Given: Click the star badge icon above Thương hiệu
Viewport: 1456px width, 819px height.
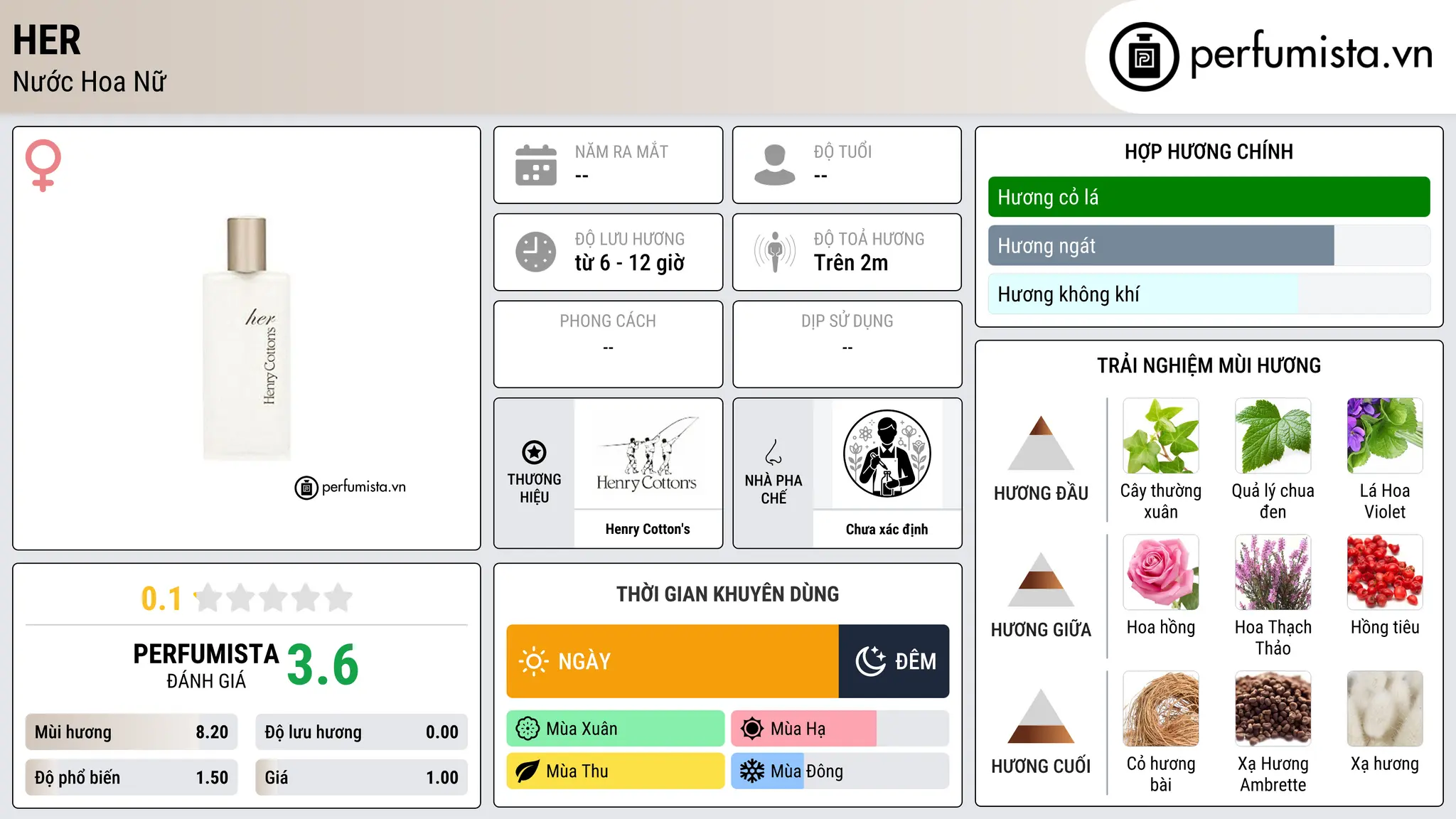Looking at the screenshot, I should [x=534, y=452].
